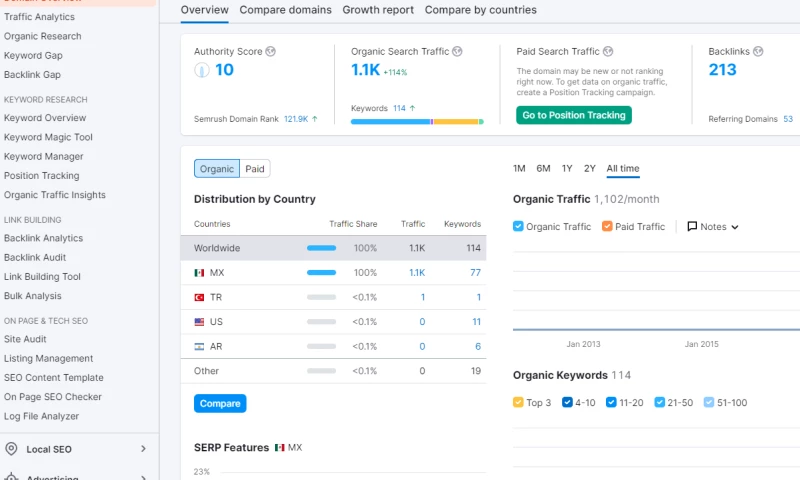This screenshot has height=480, width=800.
Task: Expand the Local SEO sidebar section
Action: [x=143, y=449]
